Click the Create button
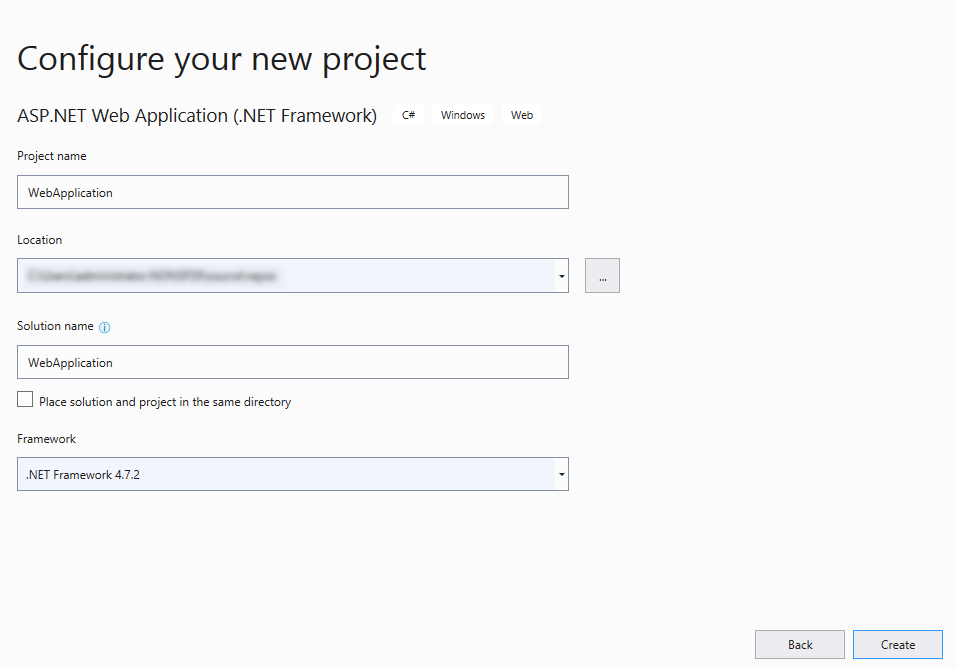The image size is (956, 669). point(897,644)
